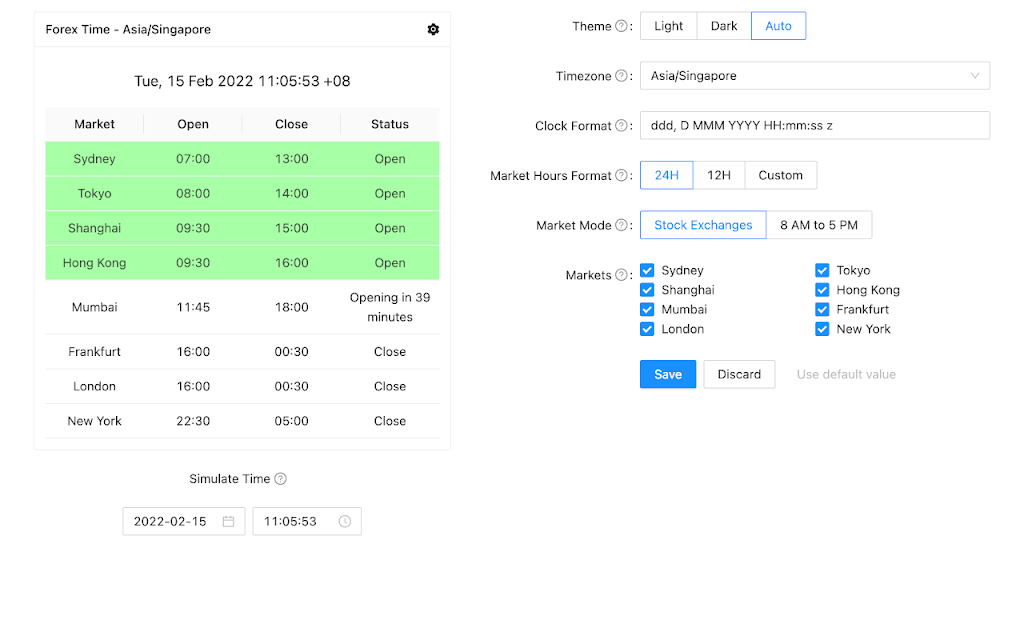
Task: Click the Shanghai row market name
Action: coord(94,228)
